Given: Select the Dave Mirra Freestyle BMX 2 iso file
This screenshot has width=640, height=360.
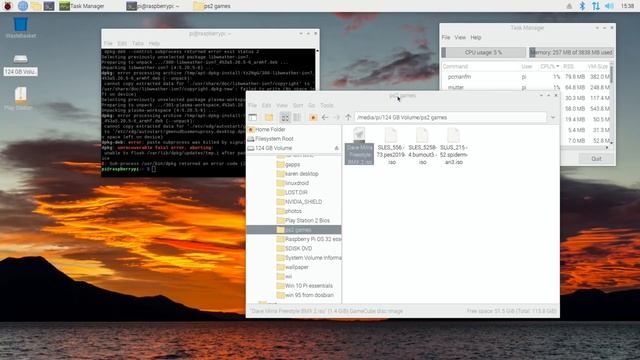Looking at the screenshot, I should (359, 146).
